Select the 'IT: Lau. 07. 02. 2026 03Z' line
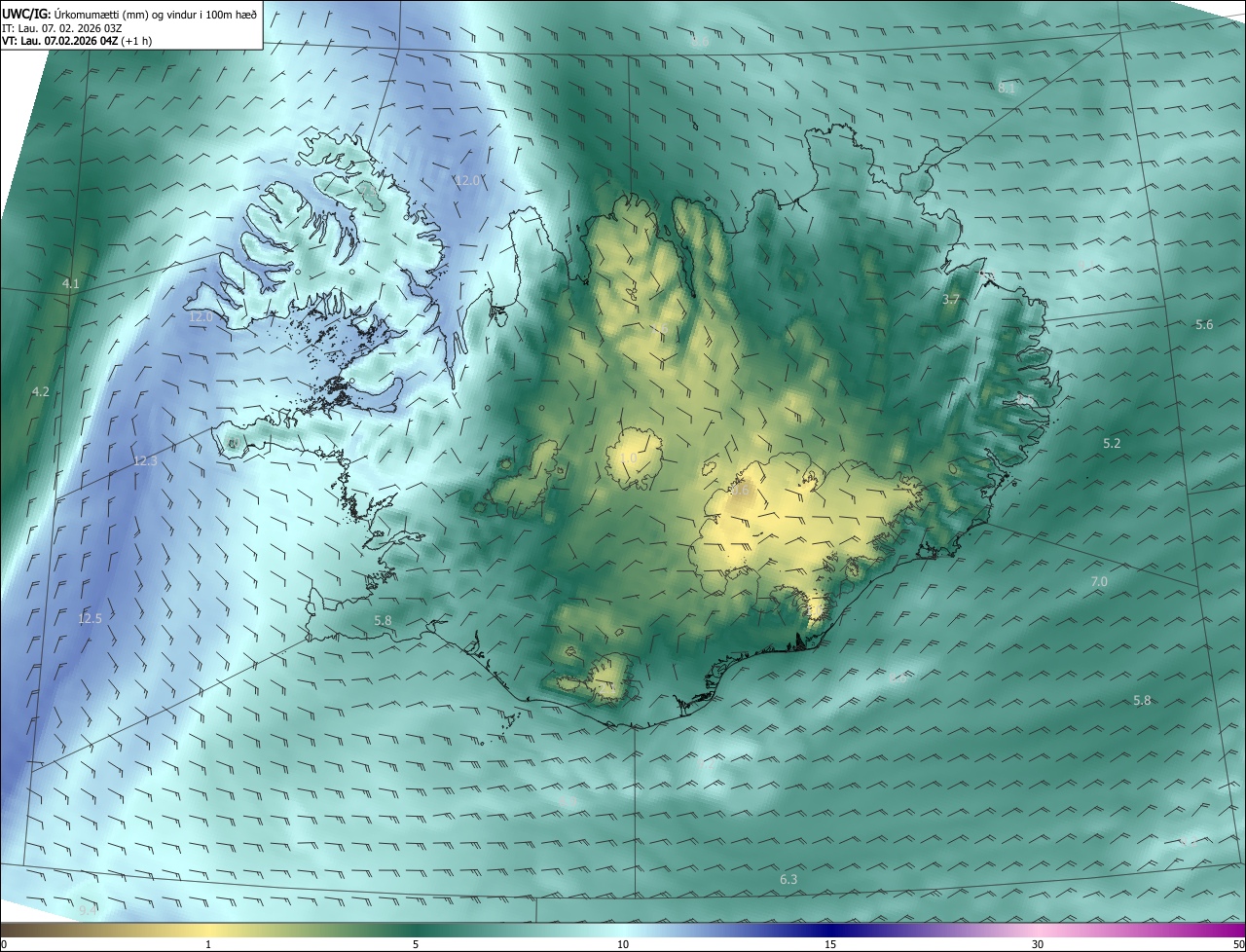This screenshot has width=1246, height=952. click(61, 27)
